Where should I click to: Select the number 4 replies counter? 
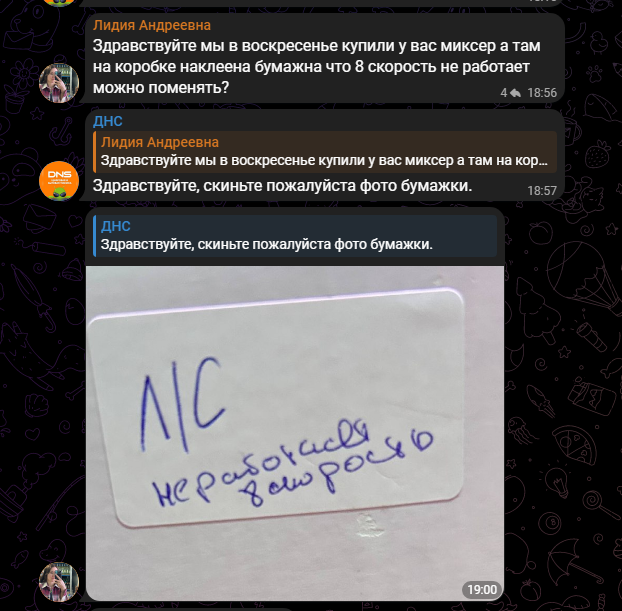coord(504,93)
